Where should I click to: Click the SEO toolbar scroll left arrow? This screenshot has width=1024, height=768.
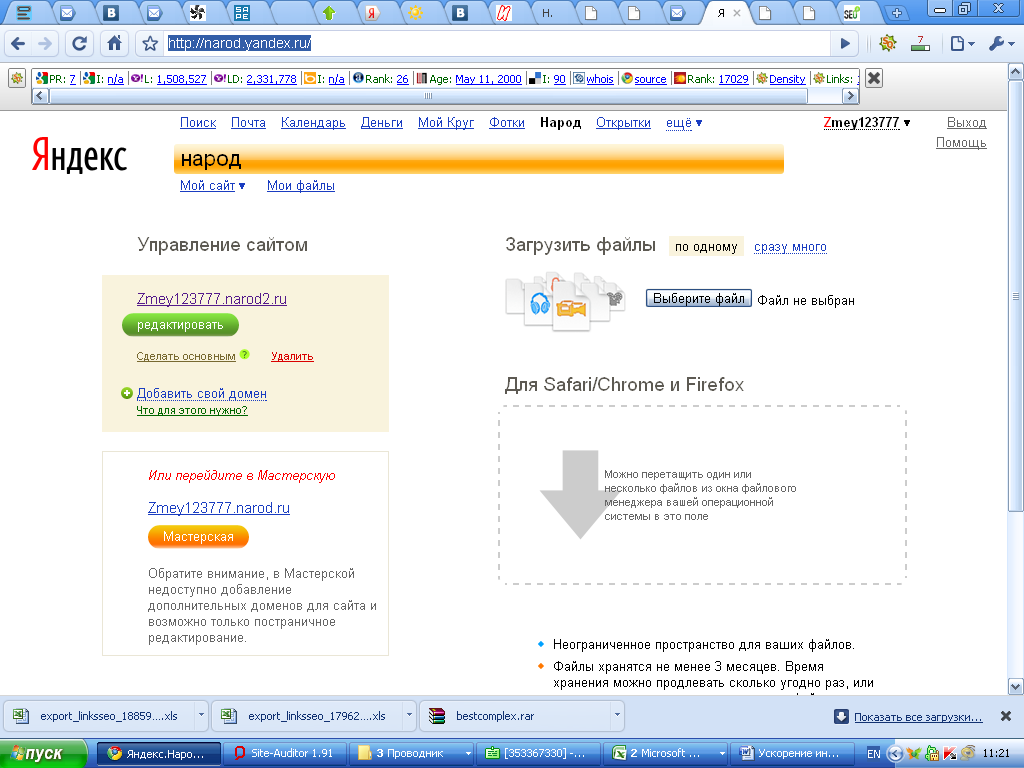click(x=40, y=96)
